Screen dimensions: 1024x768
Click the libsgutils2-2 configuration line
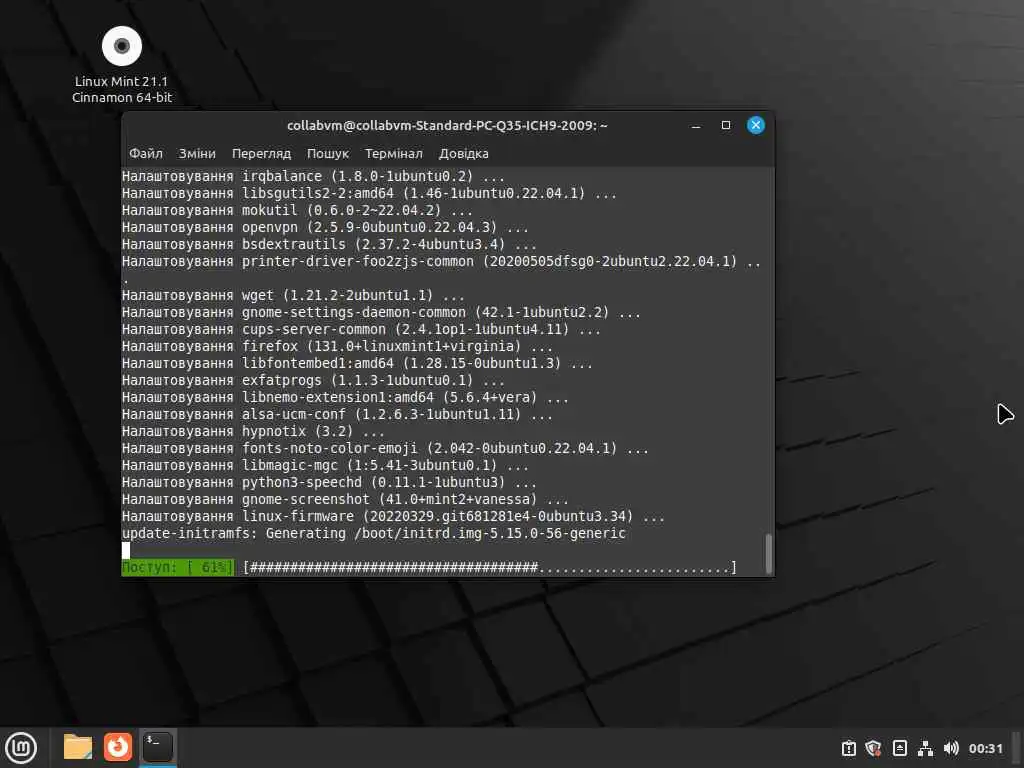coord(369,193)
